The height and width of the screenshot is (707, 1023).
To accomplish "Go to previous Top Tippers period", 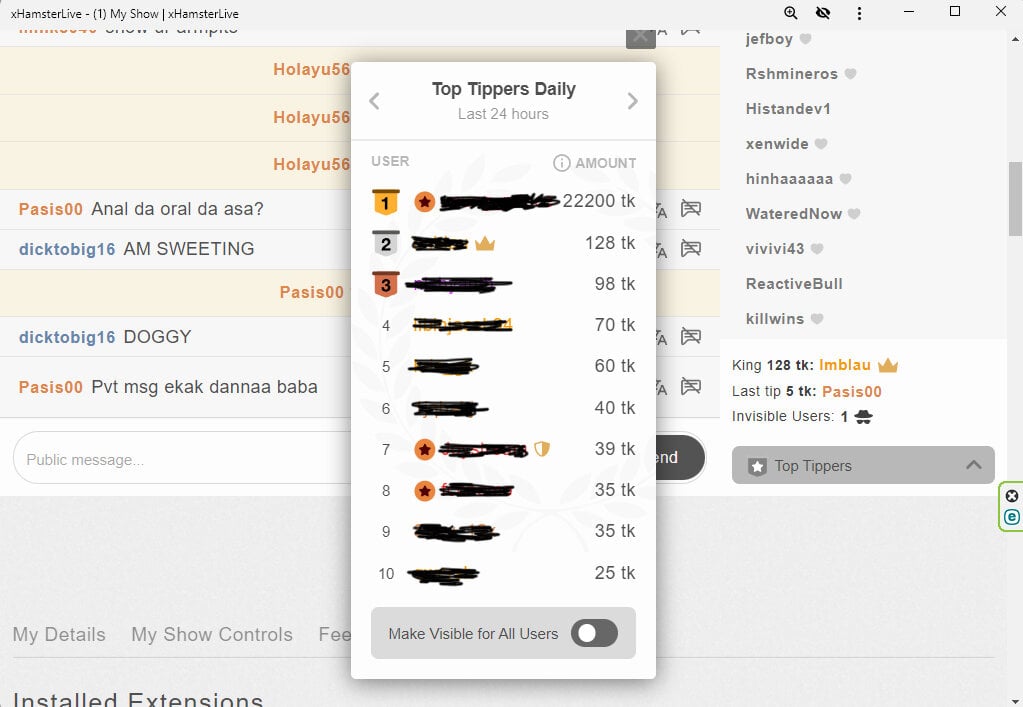I will click(x=375, y=101).
